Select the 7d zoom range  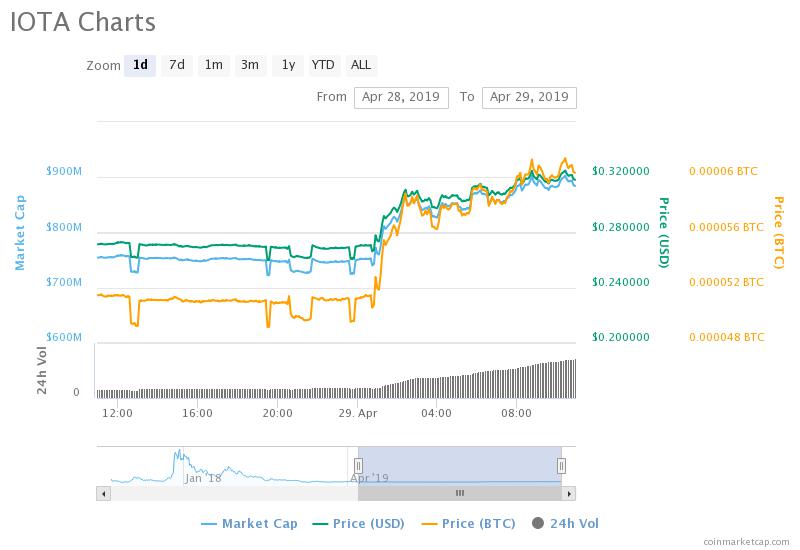click(x=177, y=65)
